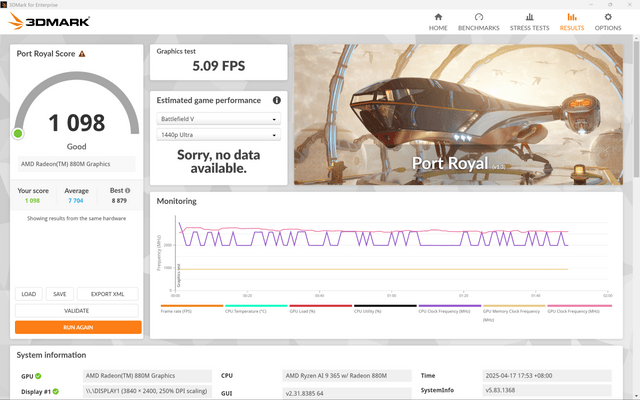The height and width of the screenshot is (400, 640).
Task: Open the 1440p Ultra resolution dropdown
Action: click(x=217, y=135)
